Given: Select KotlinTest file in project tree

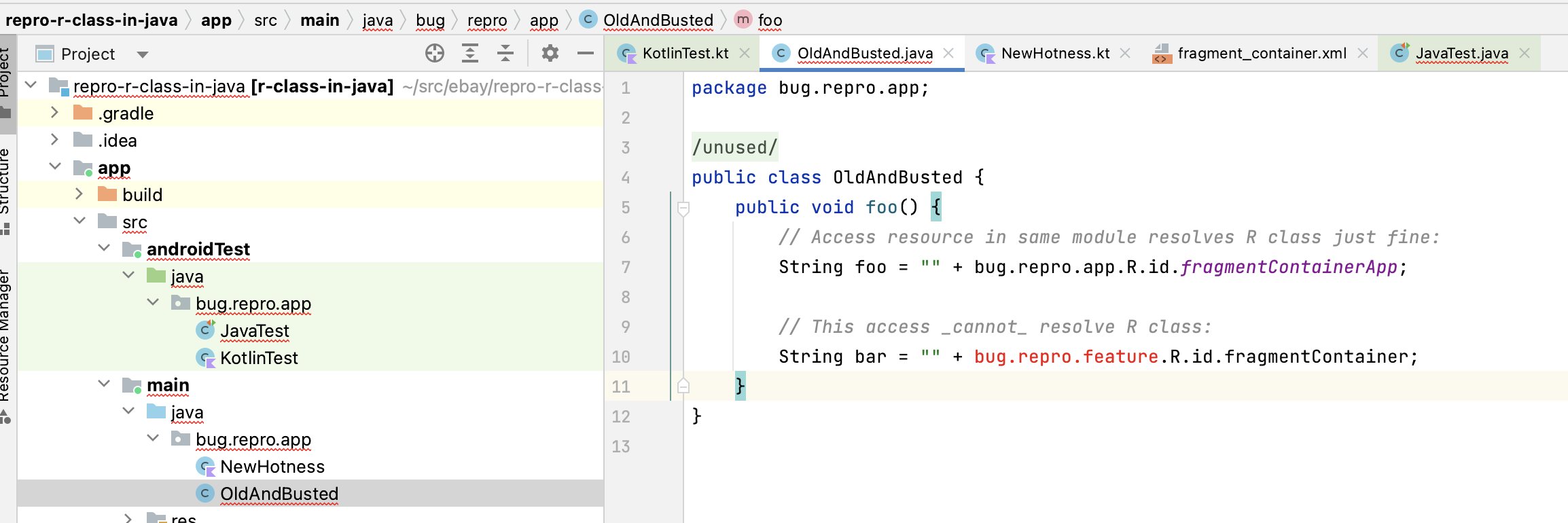Looking at the screenshot, I should 259,358.
